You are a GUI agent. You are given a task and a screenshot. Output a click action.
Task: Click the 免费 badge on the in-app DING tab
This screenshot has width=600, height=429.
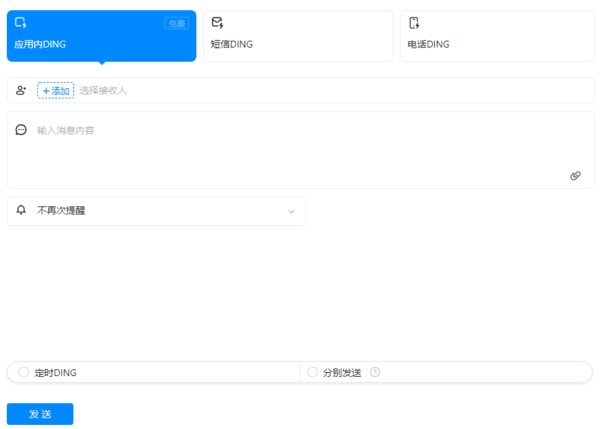[176, 23]
